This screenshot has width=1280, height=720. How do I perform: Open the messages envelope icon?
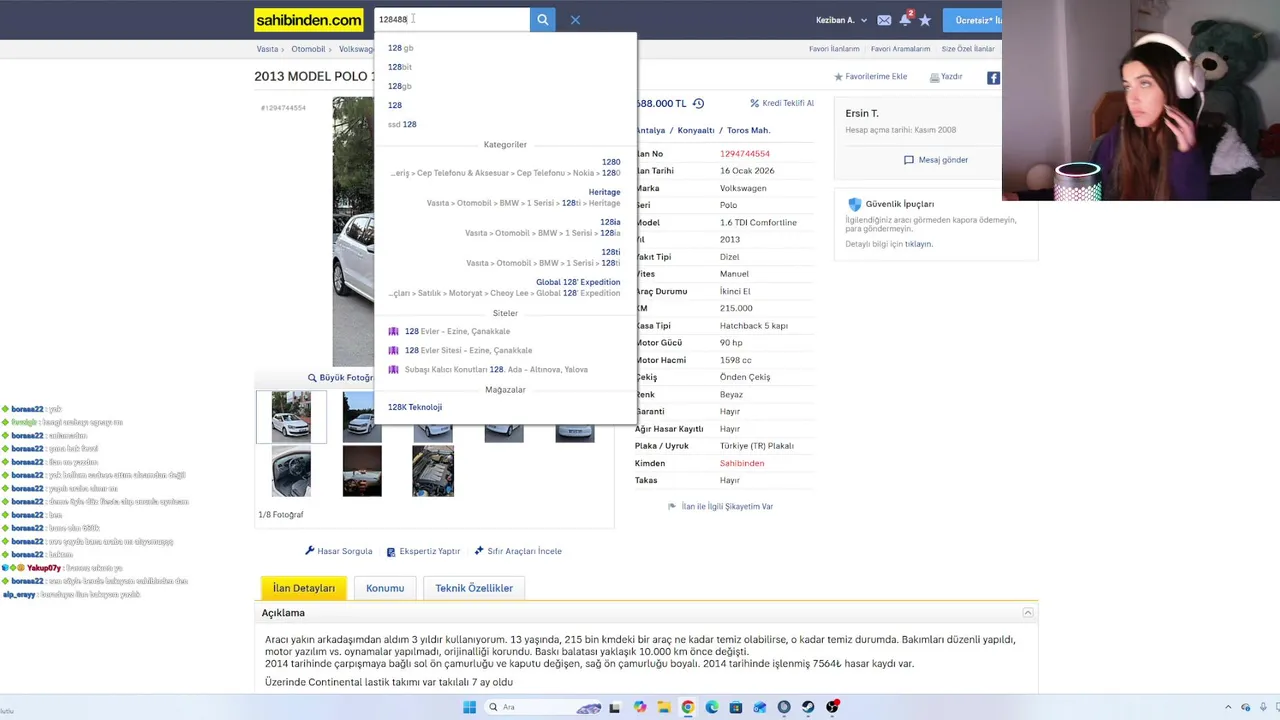pyautogui.click(x=884, y=20)
